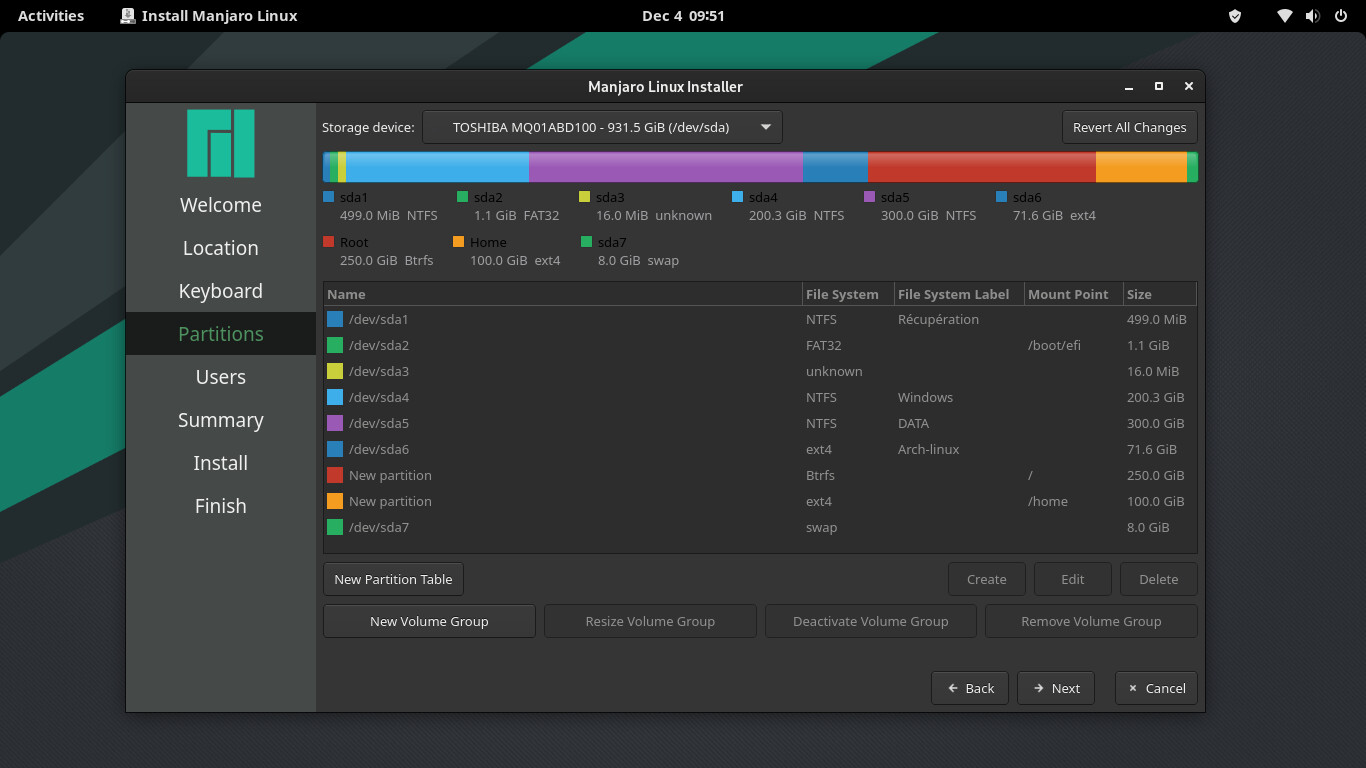The image size is (1366, 768).
Task: Click the New Partition Table button
Action: click(x=393, y=579)
